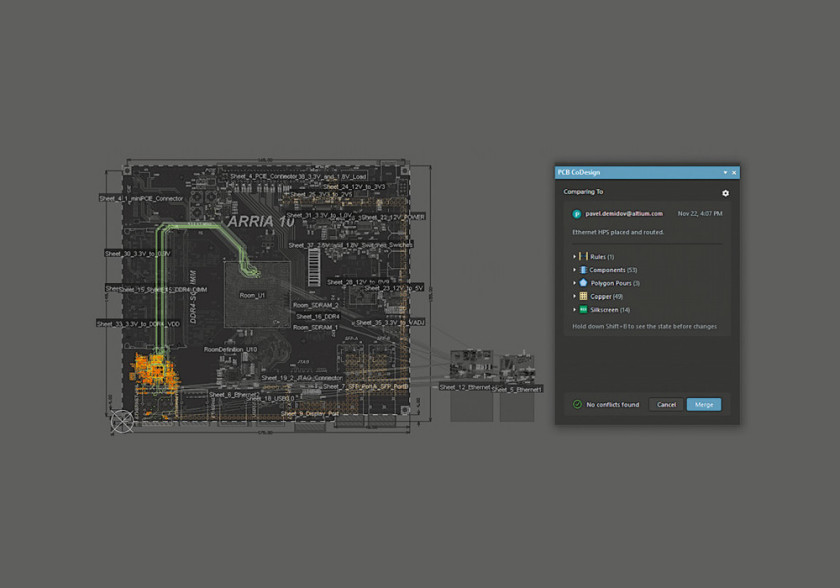The image size is (840, 588).
Task: Click the 'Nov 22, 4:07 PM' timestamp
Action: pyautogui.click(x=700, y=214)
